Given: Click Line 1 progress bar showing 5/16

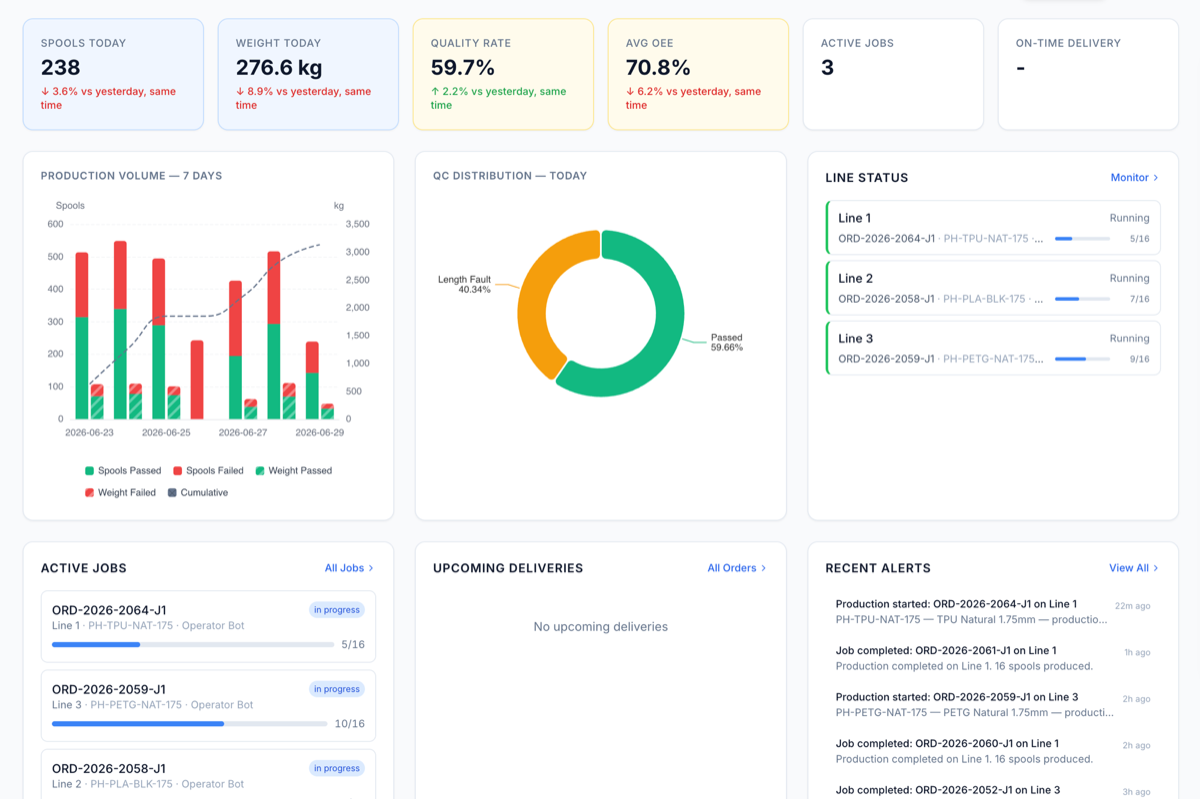Looking at the screenshot, I should 1082,239.
